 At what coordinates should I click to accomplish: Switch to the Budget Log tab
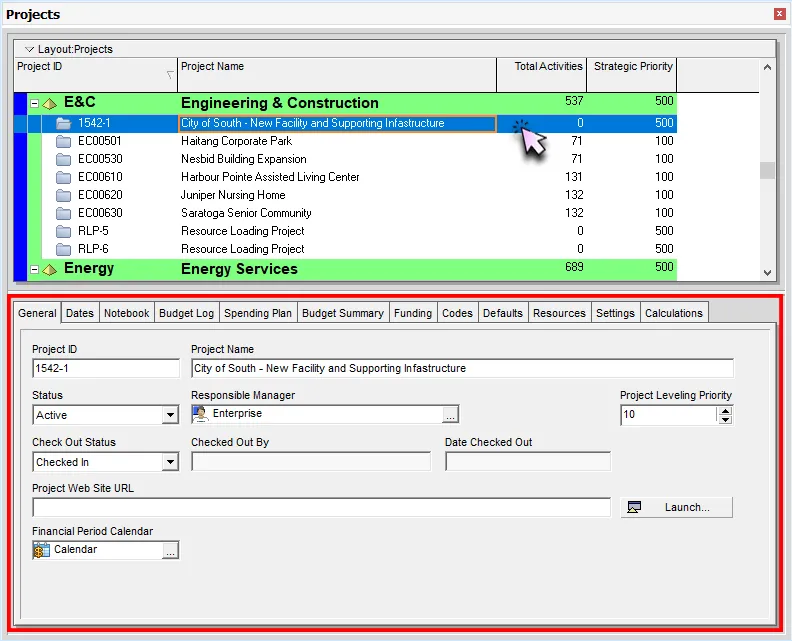[186, 313]
